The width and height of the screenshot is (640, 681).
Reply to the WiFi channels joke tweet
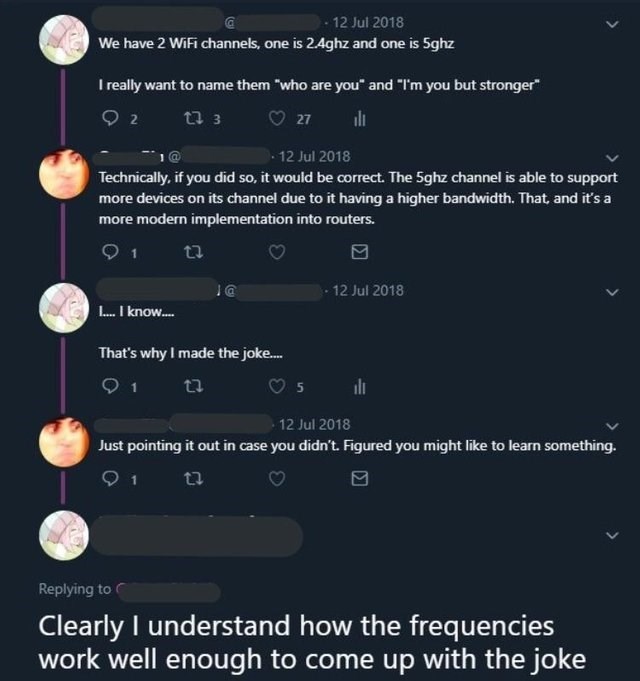pos(109,119)
